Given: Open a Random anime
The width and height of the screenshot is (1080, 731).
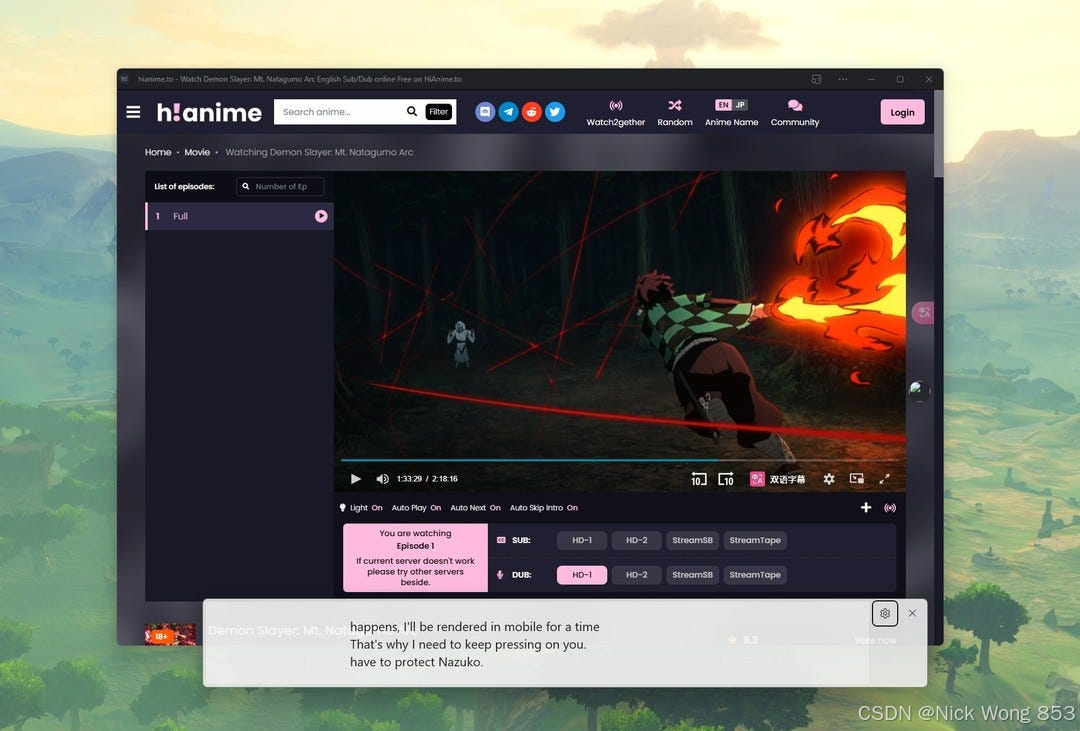Looking at the screenshot, I should click(675, 113).
